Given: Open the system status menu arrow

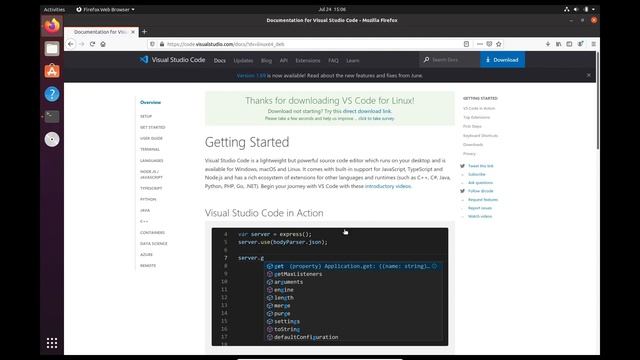Looking at the screenshot, I should coord(593,9).
